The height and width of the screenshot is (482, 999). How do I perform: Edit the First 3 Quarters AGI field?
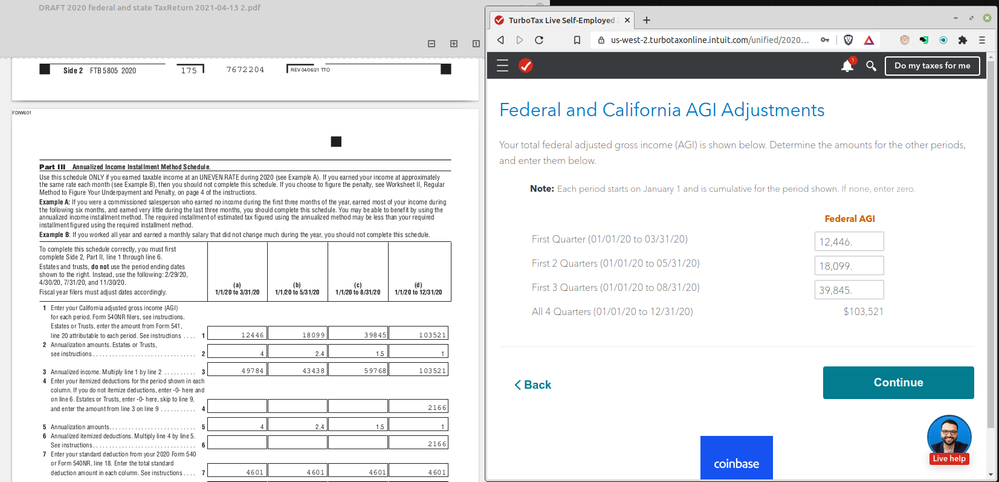pyautogui.click(x=849, y=290)
